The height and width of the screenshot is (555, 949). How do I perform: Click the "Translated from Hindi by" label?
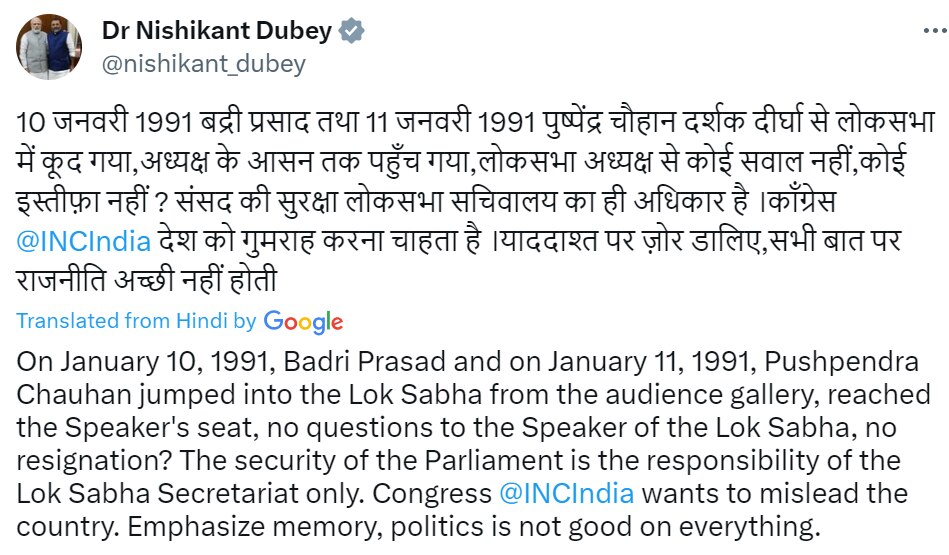pos(136,321)
